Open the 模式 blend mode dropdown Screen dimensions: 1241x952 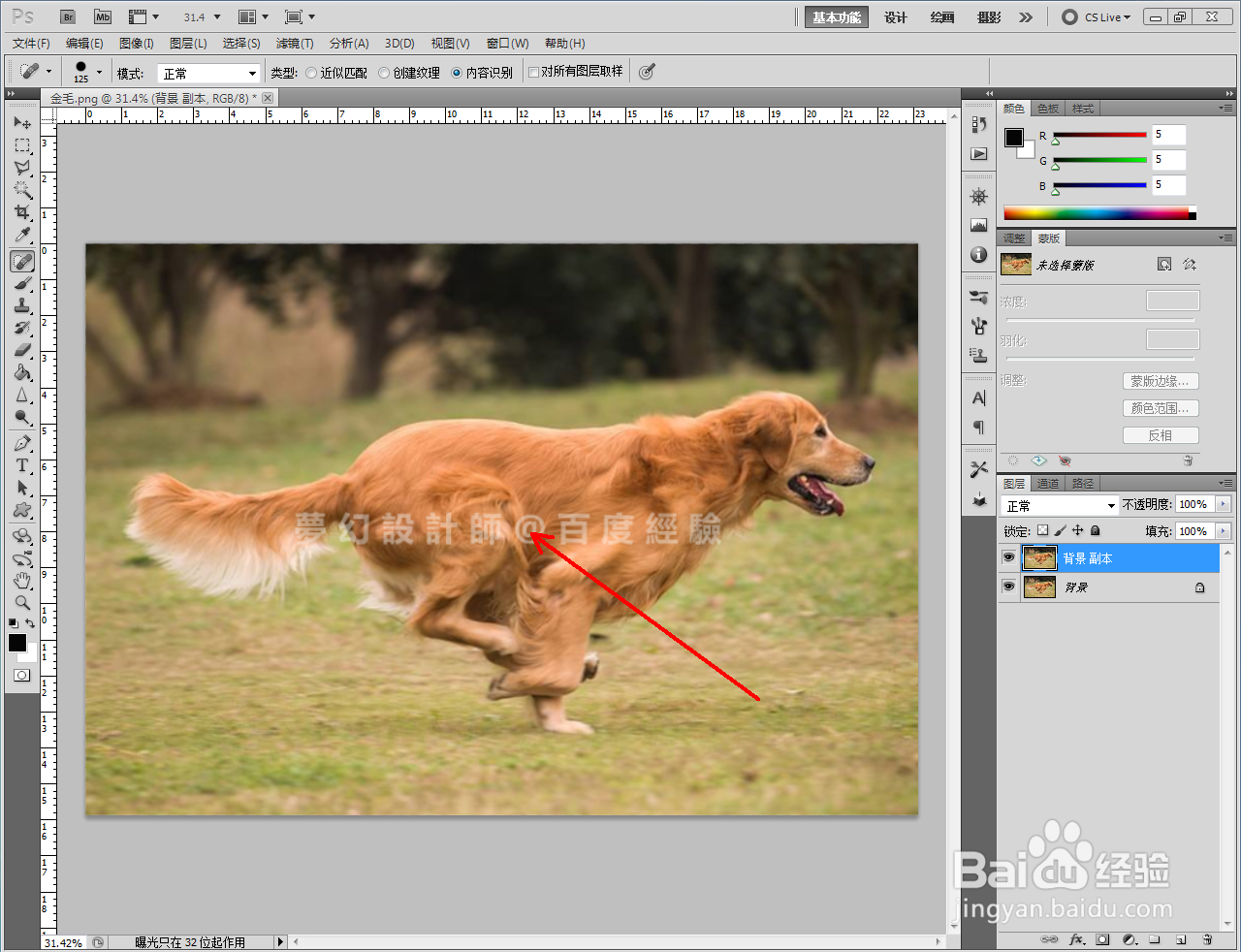pos(210,74)
